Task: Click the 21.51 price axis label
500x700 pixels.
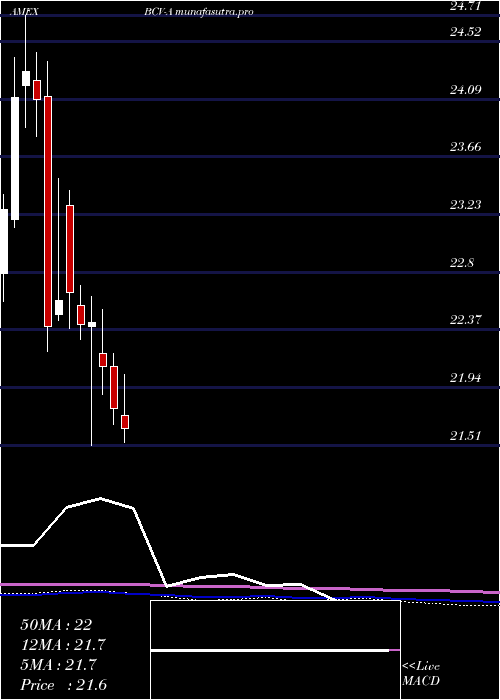Action: coord(465,435)
